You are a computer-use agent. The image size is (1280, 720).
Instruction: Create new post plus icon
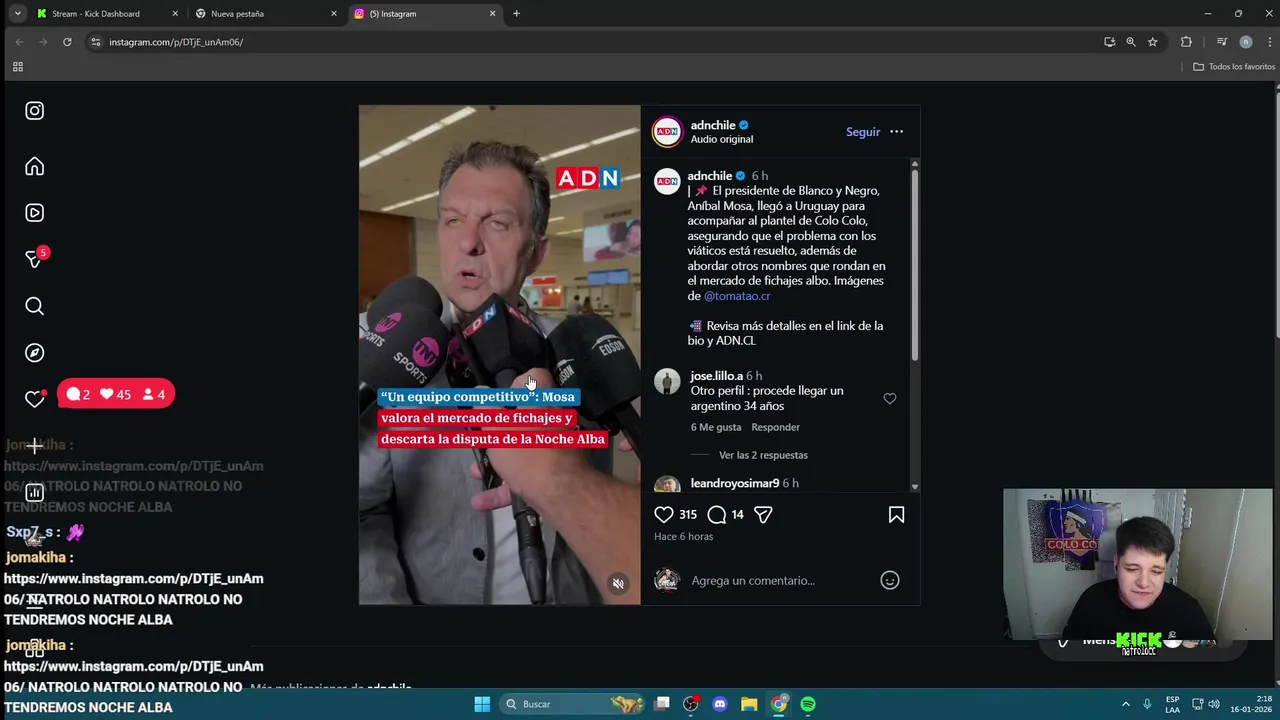(x=35, y=446)
